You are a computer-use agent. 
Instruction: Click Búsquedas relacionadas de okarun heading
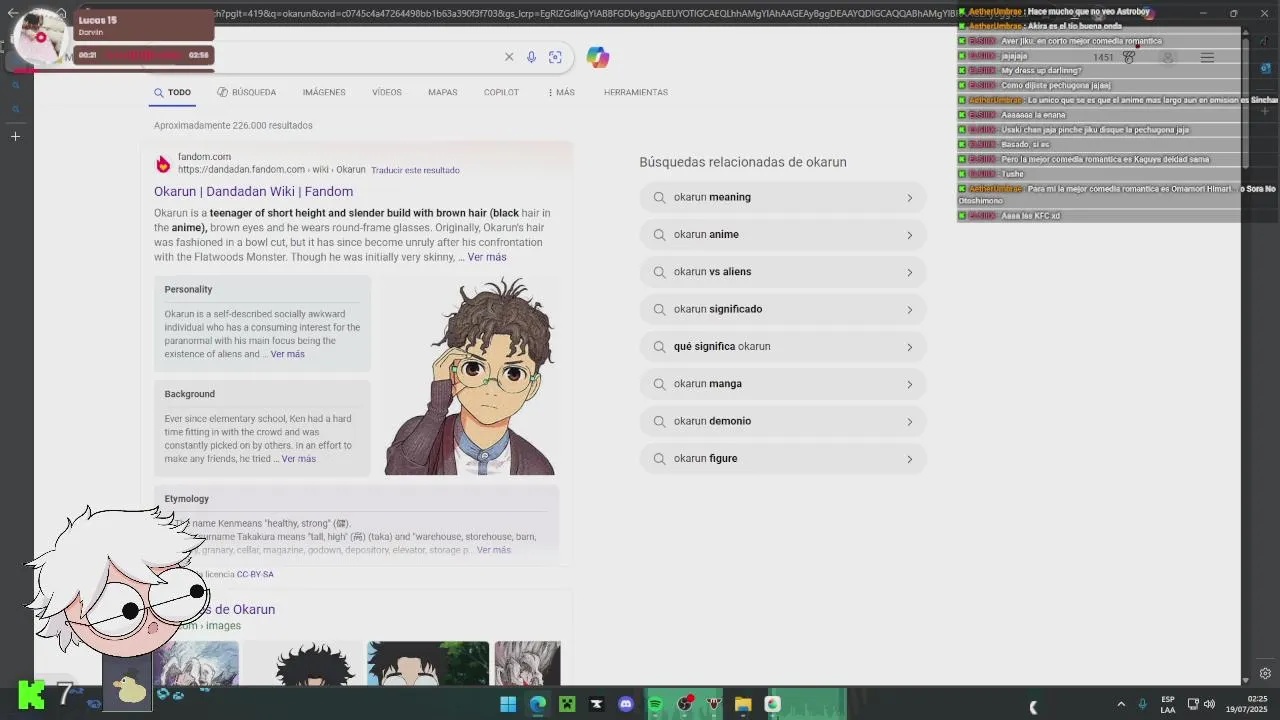click(743, 162)
